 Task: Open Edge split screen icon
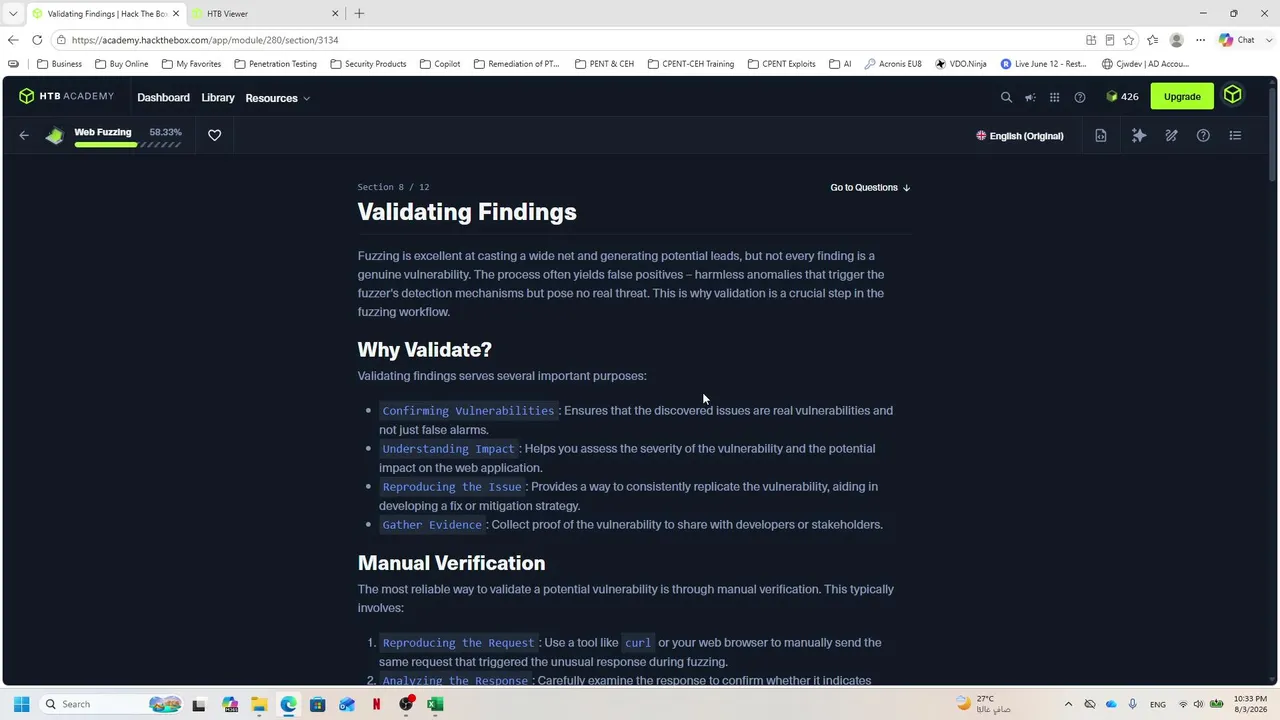click(x=1091, y=40)
